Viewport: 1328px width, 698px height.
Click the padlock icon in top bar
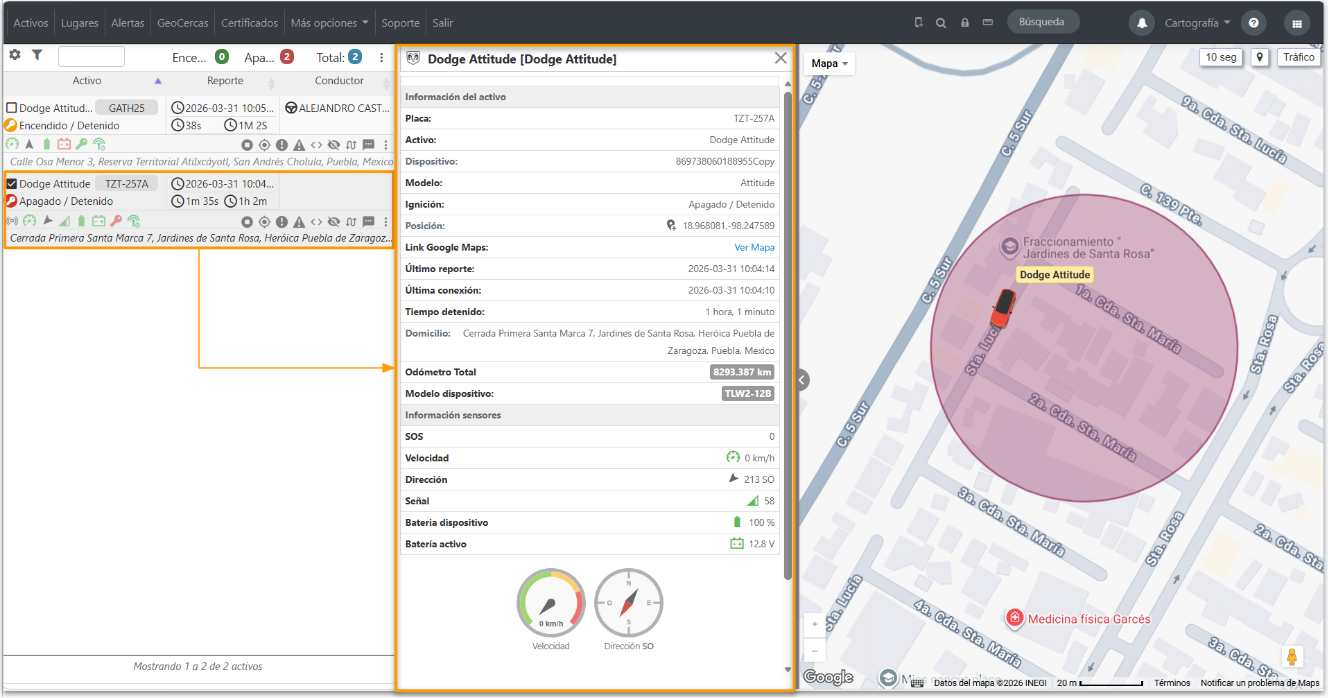(965, 23)
